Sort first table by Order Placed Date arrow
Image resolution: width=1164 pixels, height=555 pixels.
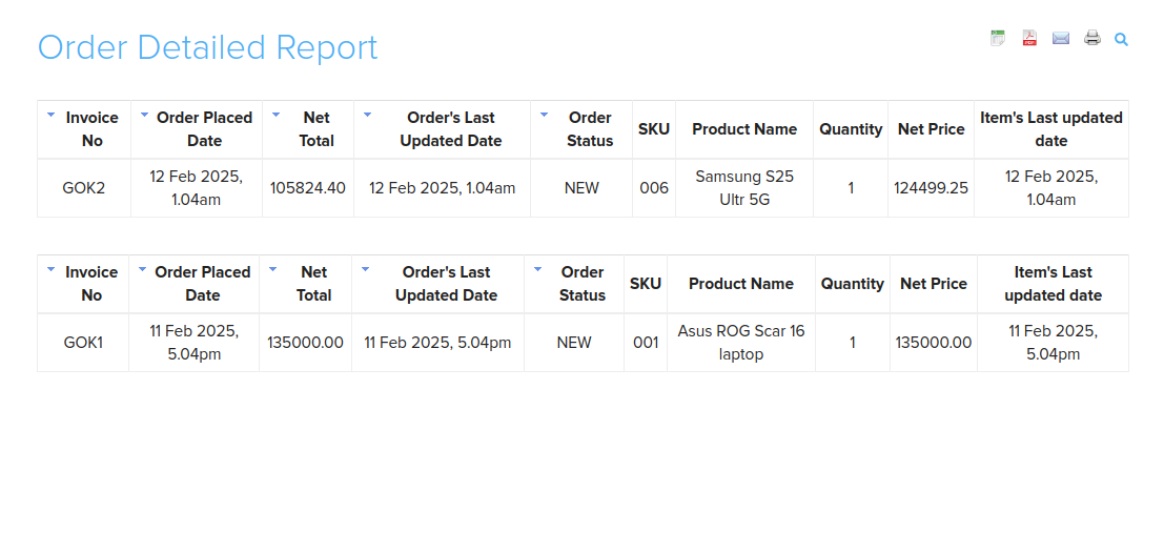[x=145, y=115]
